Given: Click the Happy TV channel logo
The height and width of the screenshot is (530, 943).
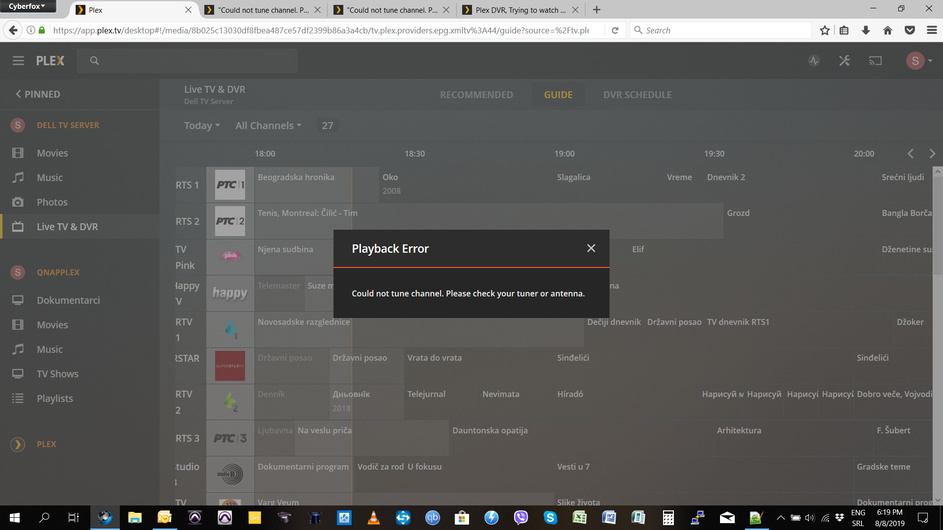Looking at the screenshot, I should click(230, 293).
